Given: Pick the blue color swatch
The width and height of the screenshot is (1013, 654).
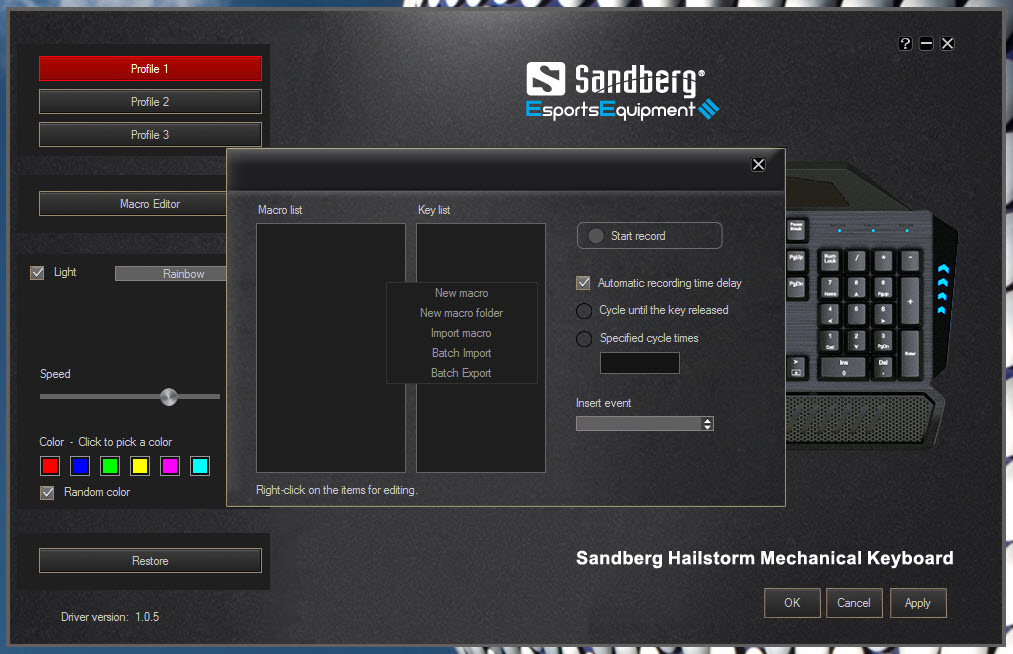Looking at the screenshot, I should [80, 465].
